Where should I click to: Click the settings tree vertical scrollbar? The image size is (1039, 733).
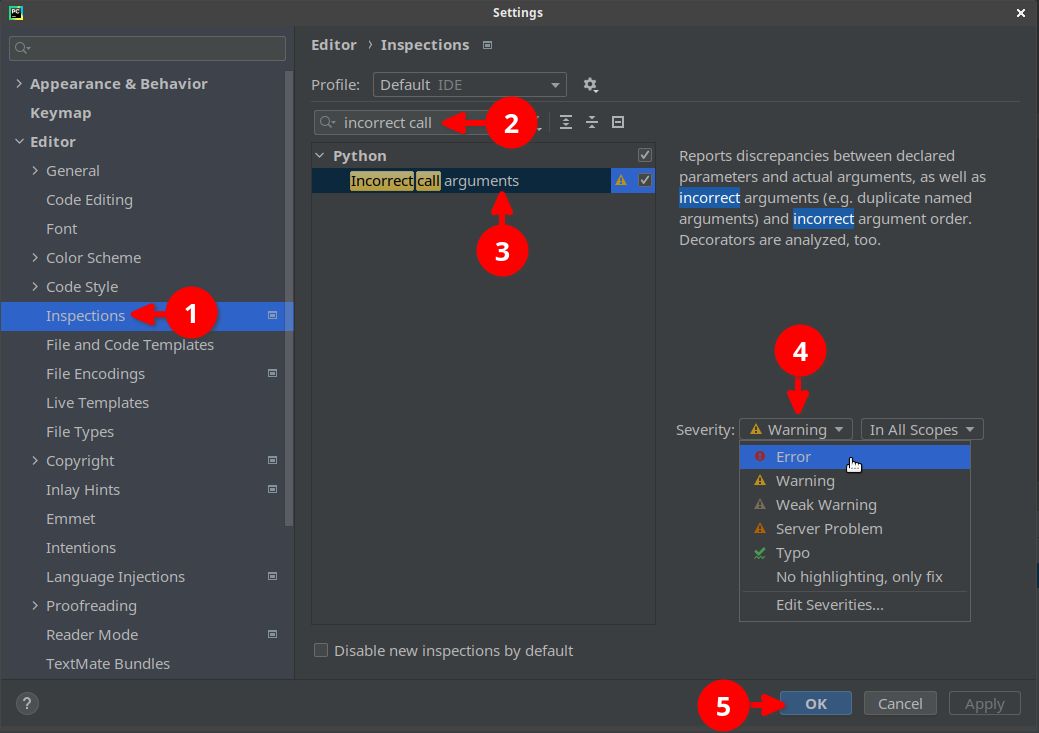(289, 298)
